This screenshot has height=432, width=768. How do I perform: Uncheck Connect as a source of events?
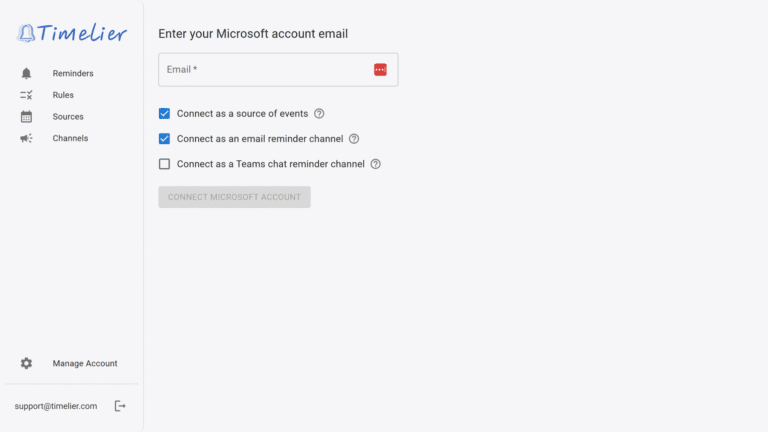(165, 114)
